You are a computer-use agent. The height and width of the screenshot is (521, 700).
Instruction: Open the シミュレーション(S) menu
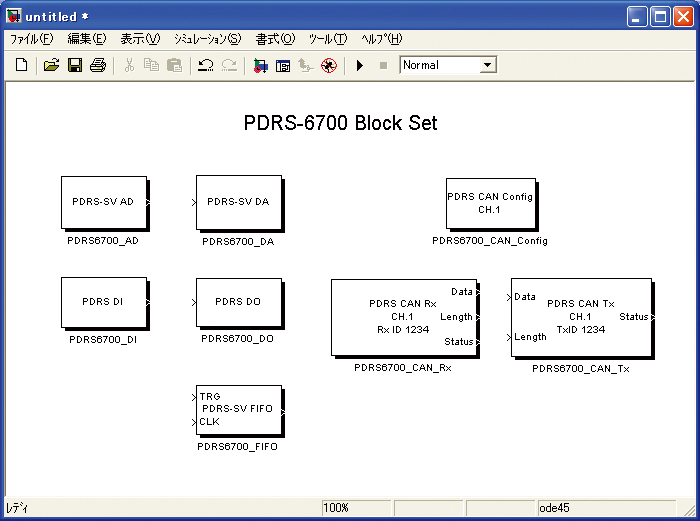click(208, 39)
